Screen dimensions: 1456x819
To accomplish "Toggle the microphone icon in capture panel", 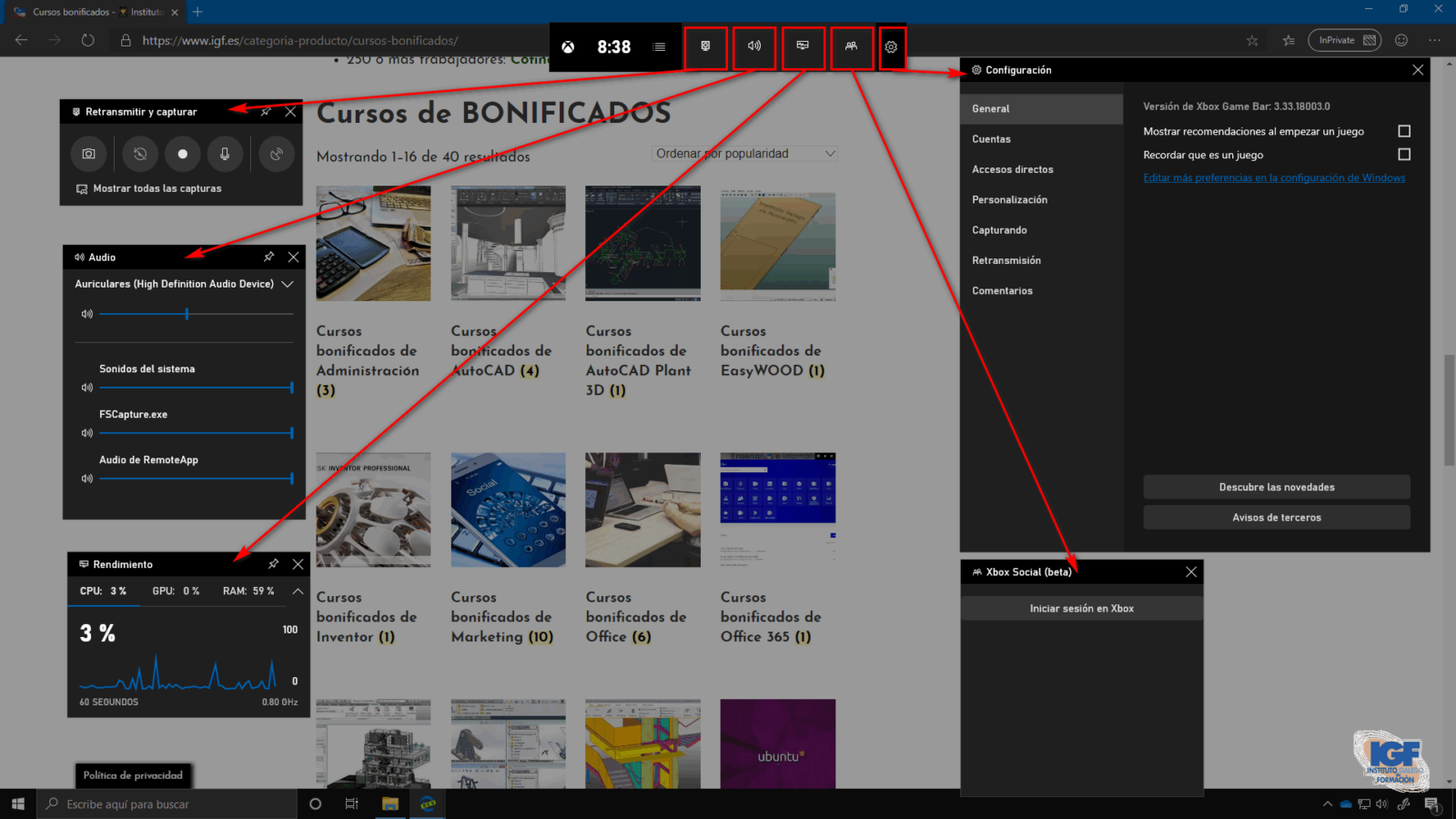I will [x=225, y=154].
